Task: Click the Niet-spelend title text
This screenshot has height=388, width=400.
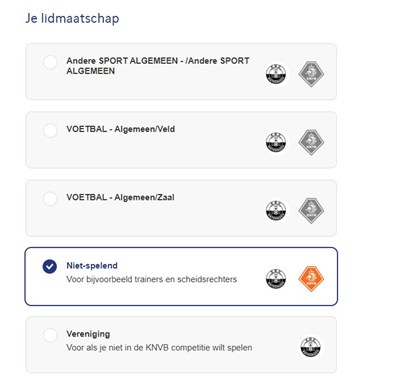Action: tap(92, 266)
